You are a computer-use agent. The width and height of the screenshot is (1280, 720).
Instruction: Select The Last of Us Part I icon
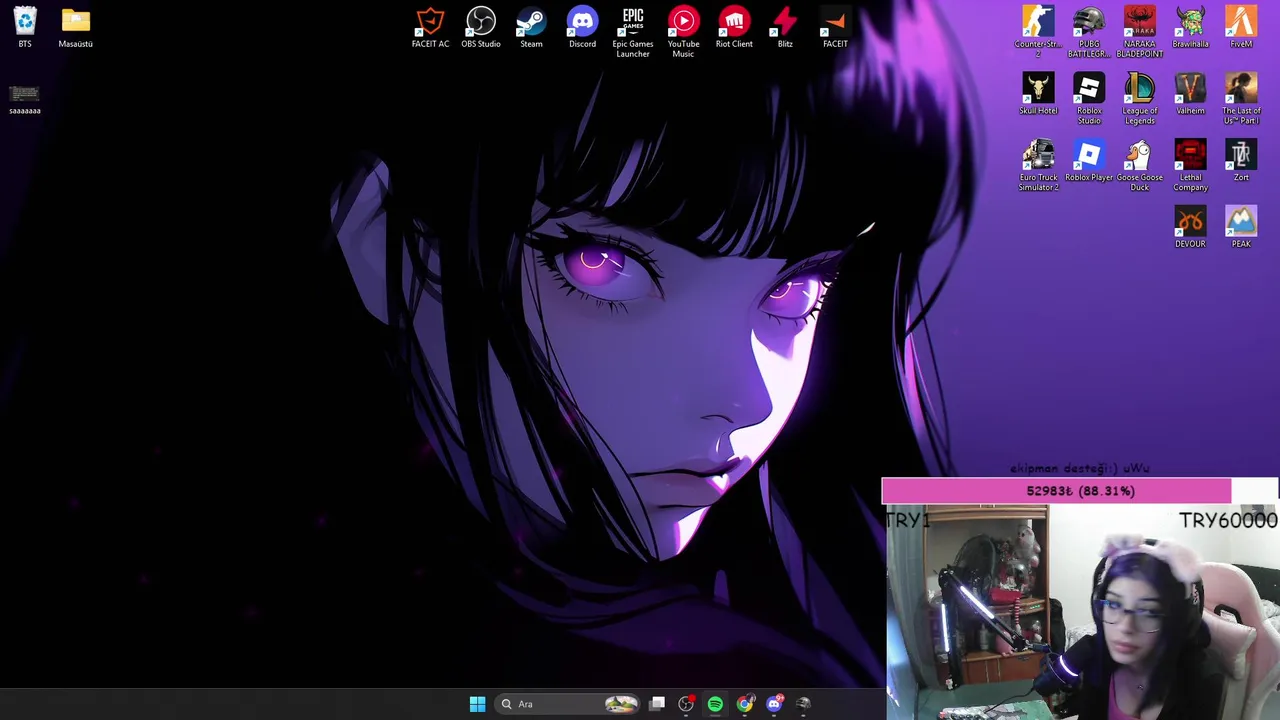(x=1241, y=99)
